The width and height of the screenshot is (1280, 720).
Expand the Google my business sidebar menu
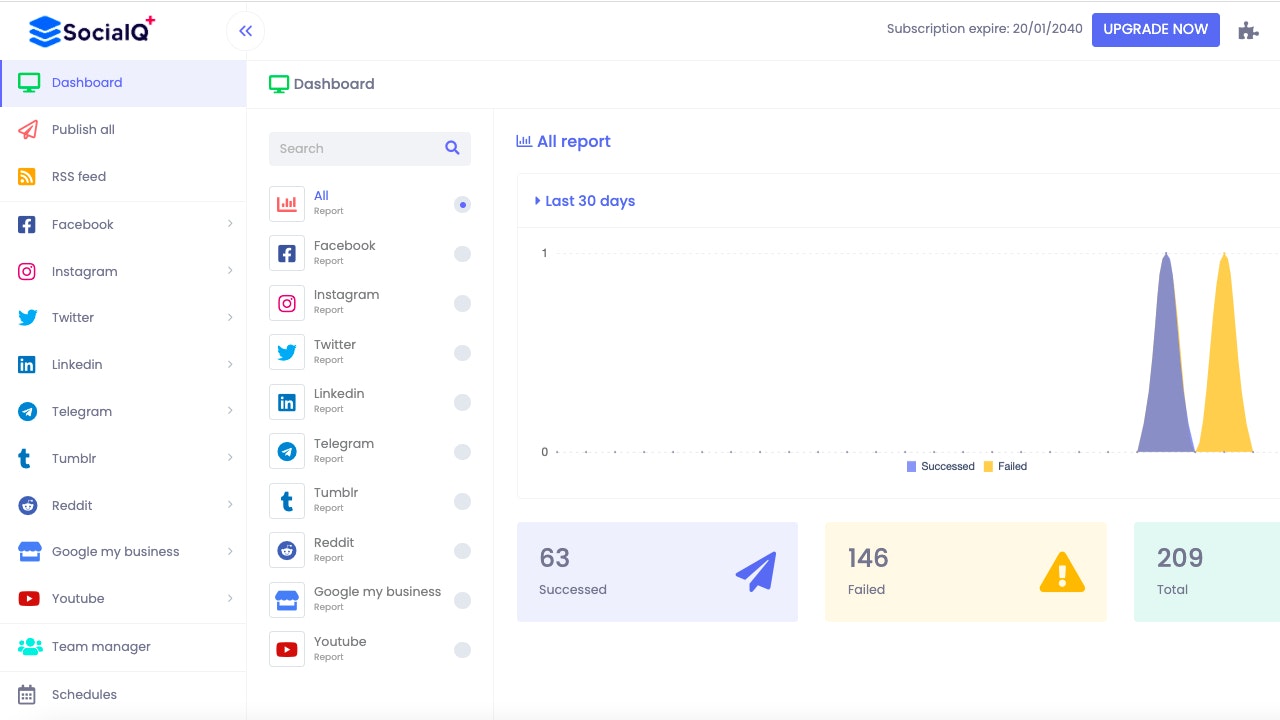pyautogui.click(x=115, y=551)
